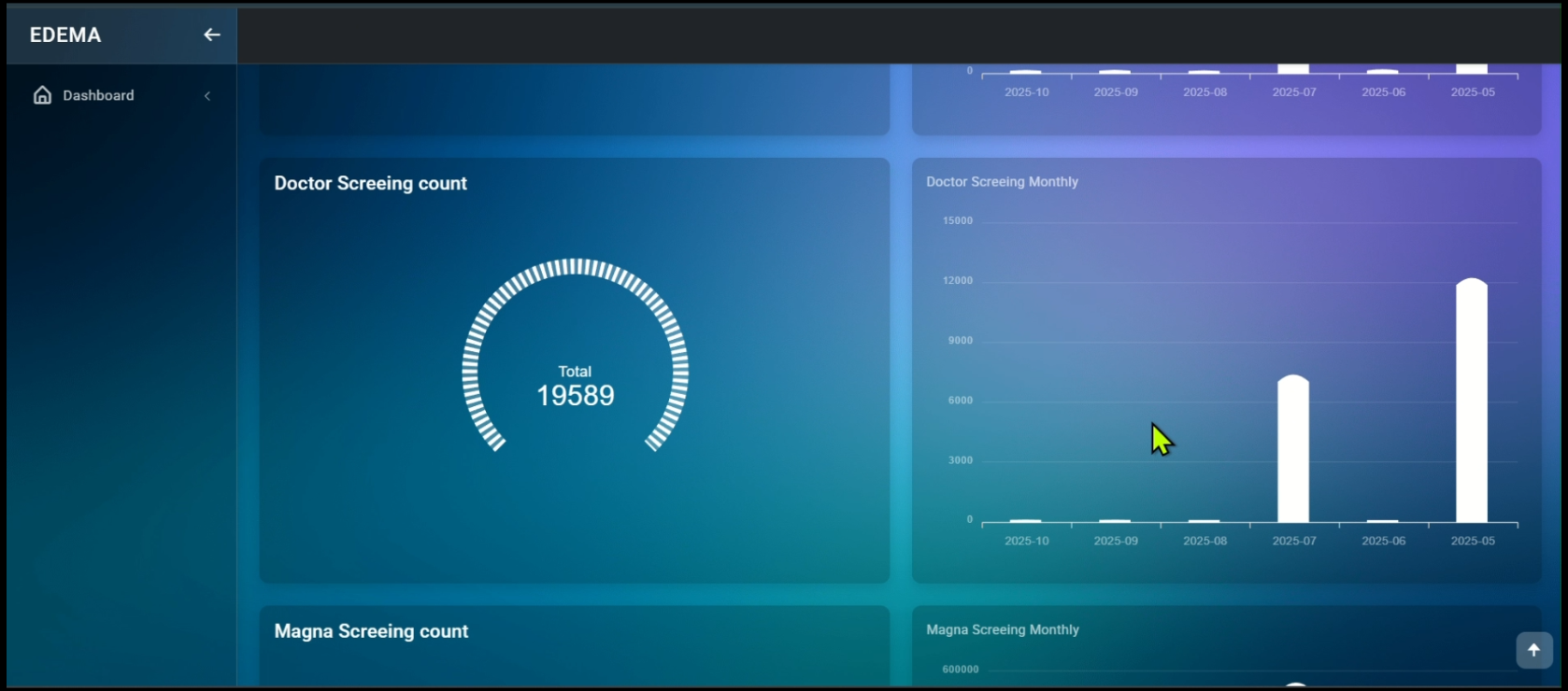Open the Dashboard menu item
1568x691 pixels.
(x=121, y=95)
